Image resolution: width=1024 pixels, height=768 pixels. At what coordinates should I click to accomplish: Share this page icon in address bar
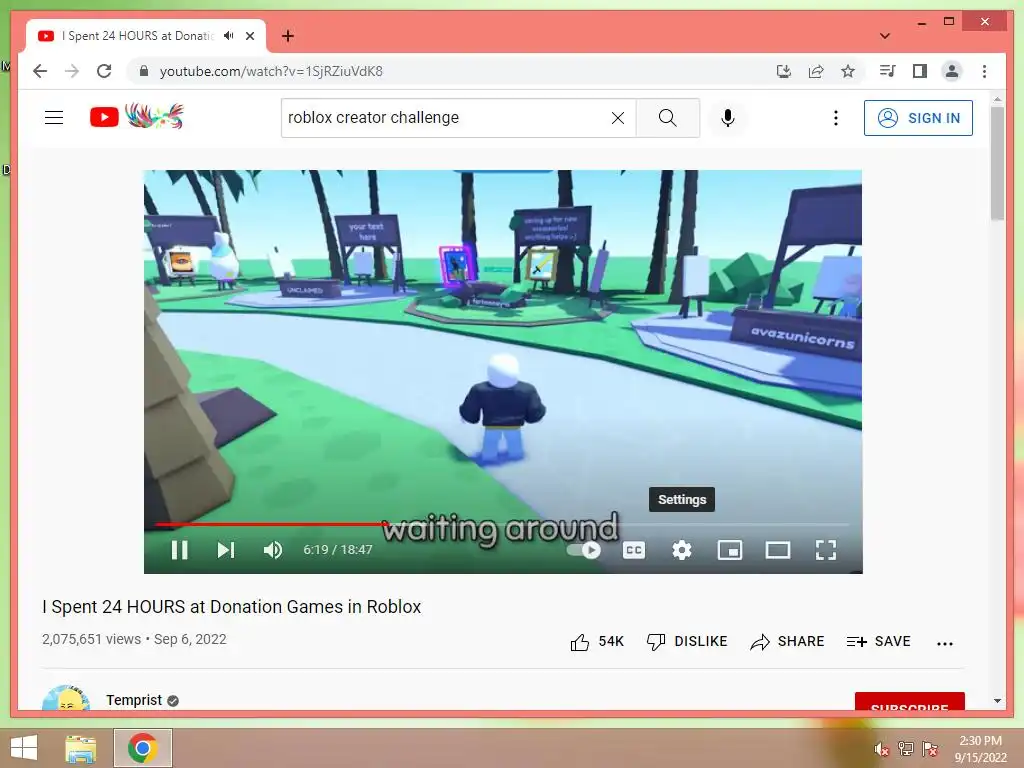coord(816,71)
